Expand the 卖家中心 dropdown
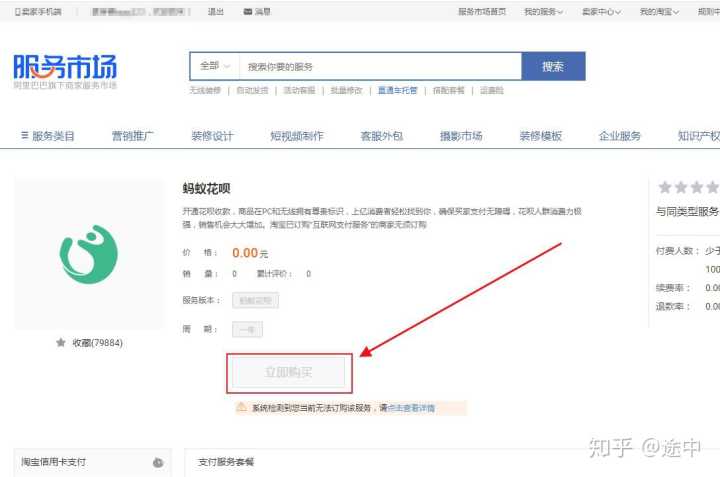Screen dimensions: 720x477 (602, 11)
